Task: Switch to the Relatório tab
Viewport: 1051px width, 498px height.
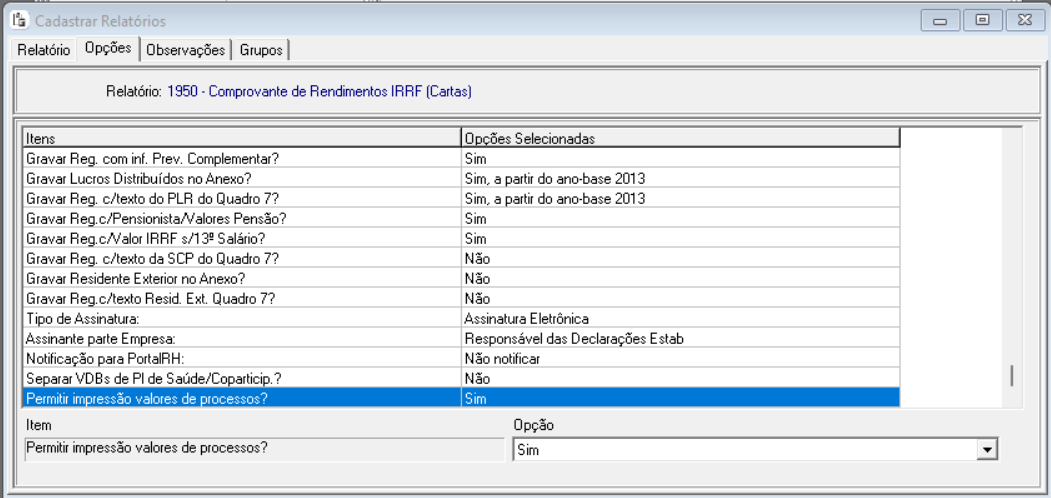Action: [44, 50]
